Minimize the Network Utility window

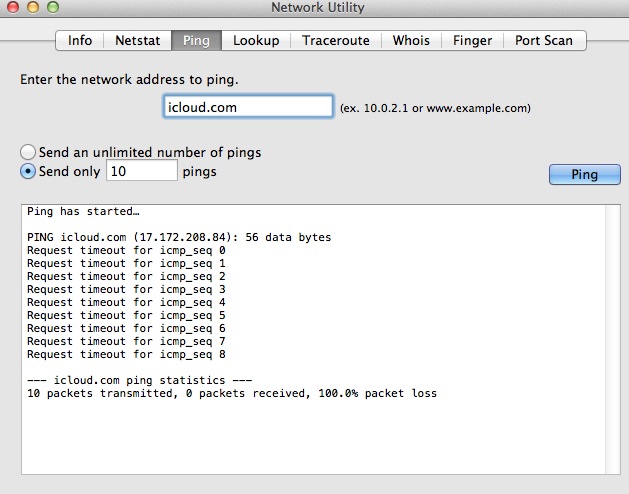[x=30, y=8]
